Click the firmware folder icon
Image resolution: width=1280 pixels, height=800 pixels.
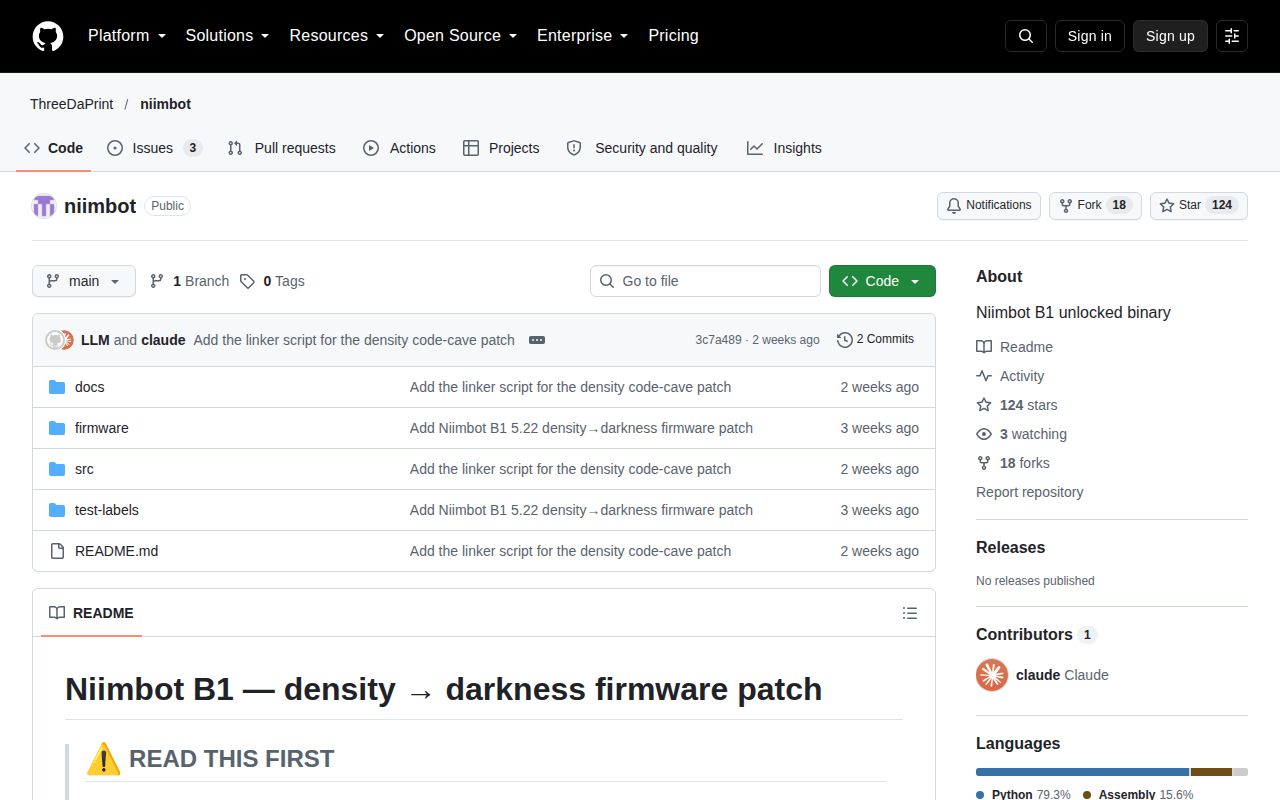57,428
